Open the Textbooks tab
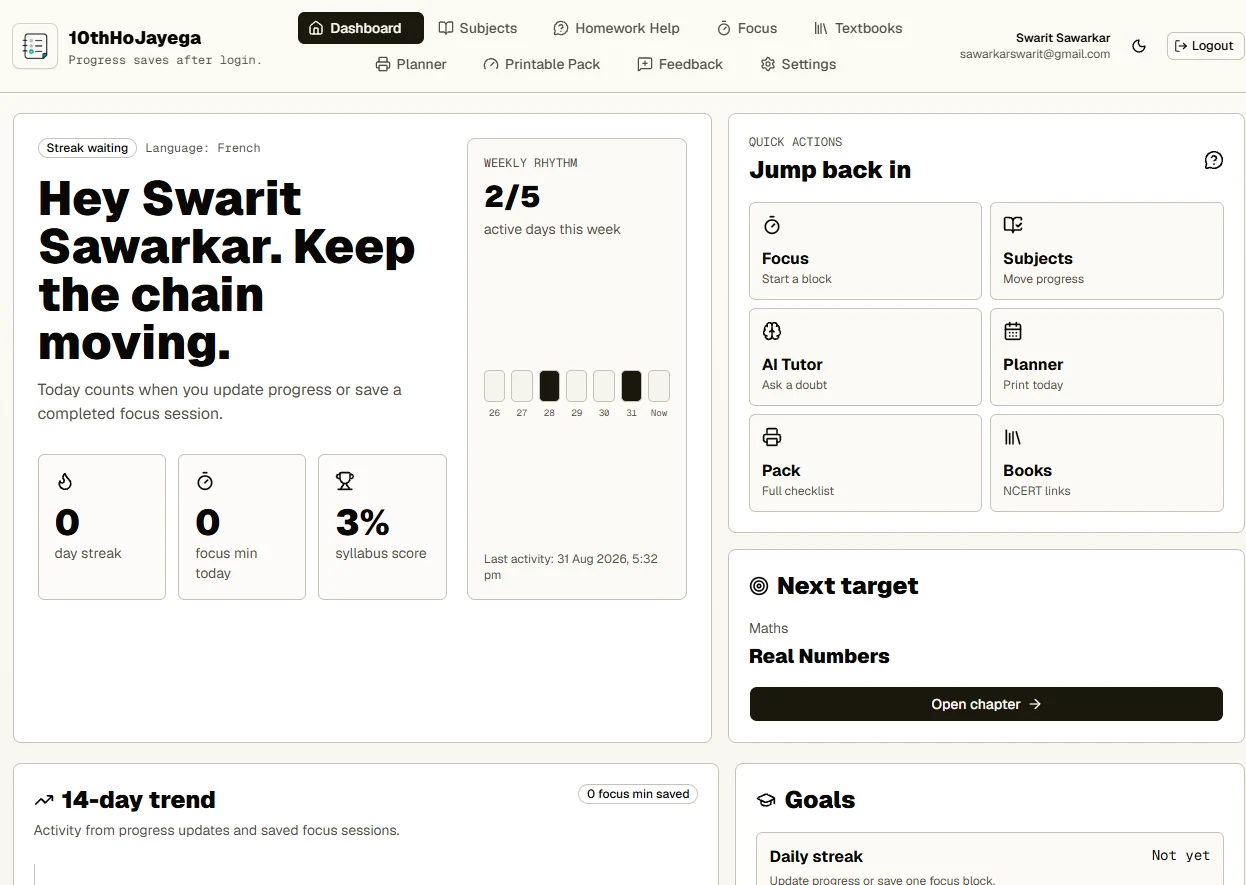1246x885 pixels. click(858, 28)
